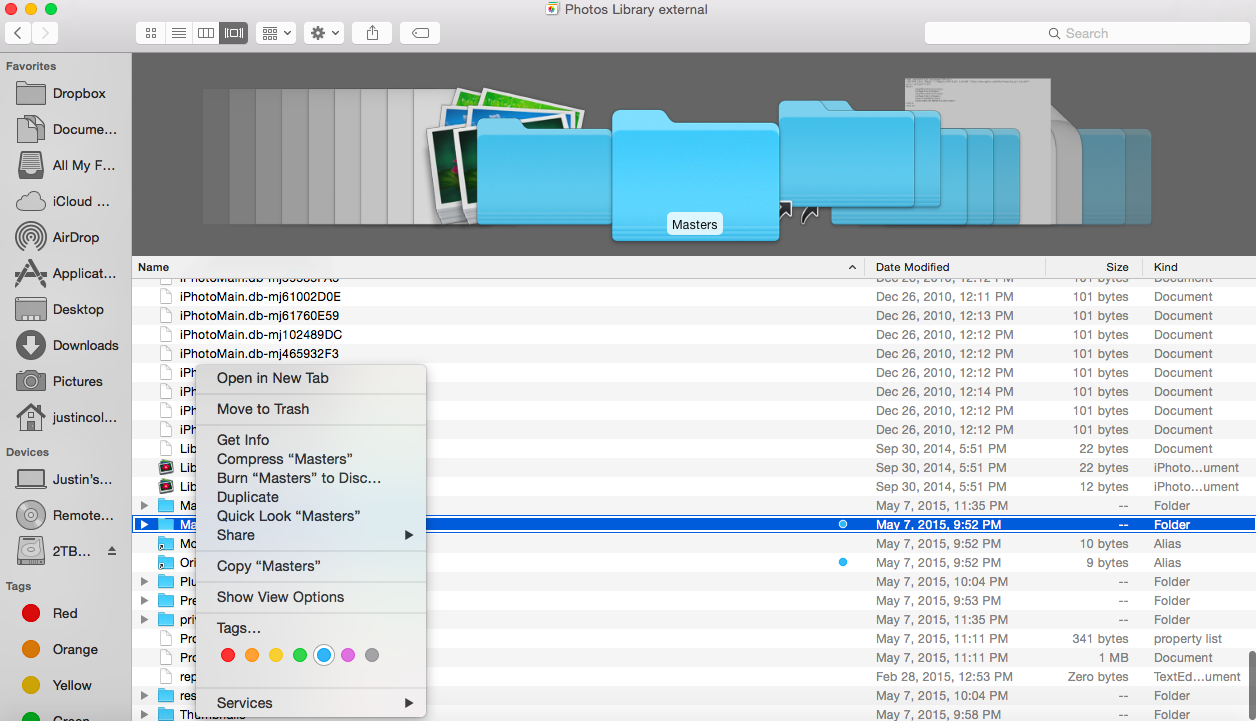Sort by the Name column header
This screenshot has height=721, width=1256.
tap(498, 267)
